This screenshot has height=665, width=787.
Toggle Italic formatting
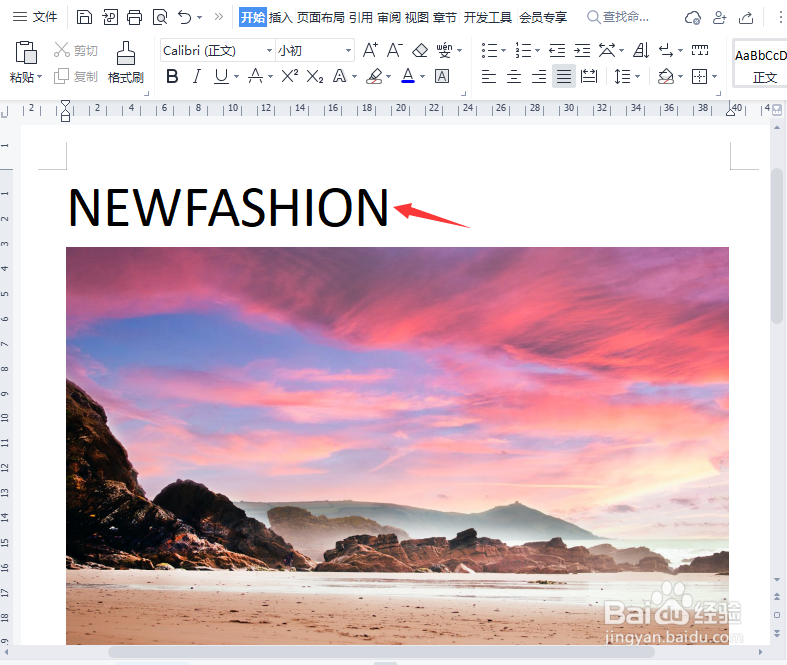pos(197,76)
